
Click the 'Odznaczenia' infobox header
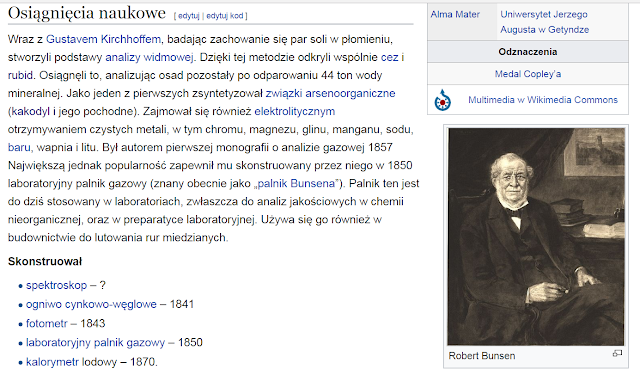tap(527, 52)
